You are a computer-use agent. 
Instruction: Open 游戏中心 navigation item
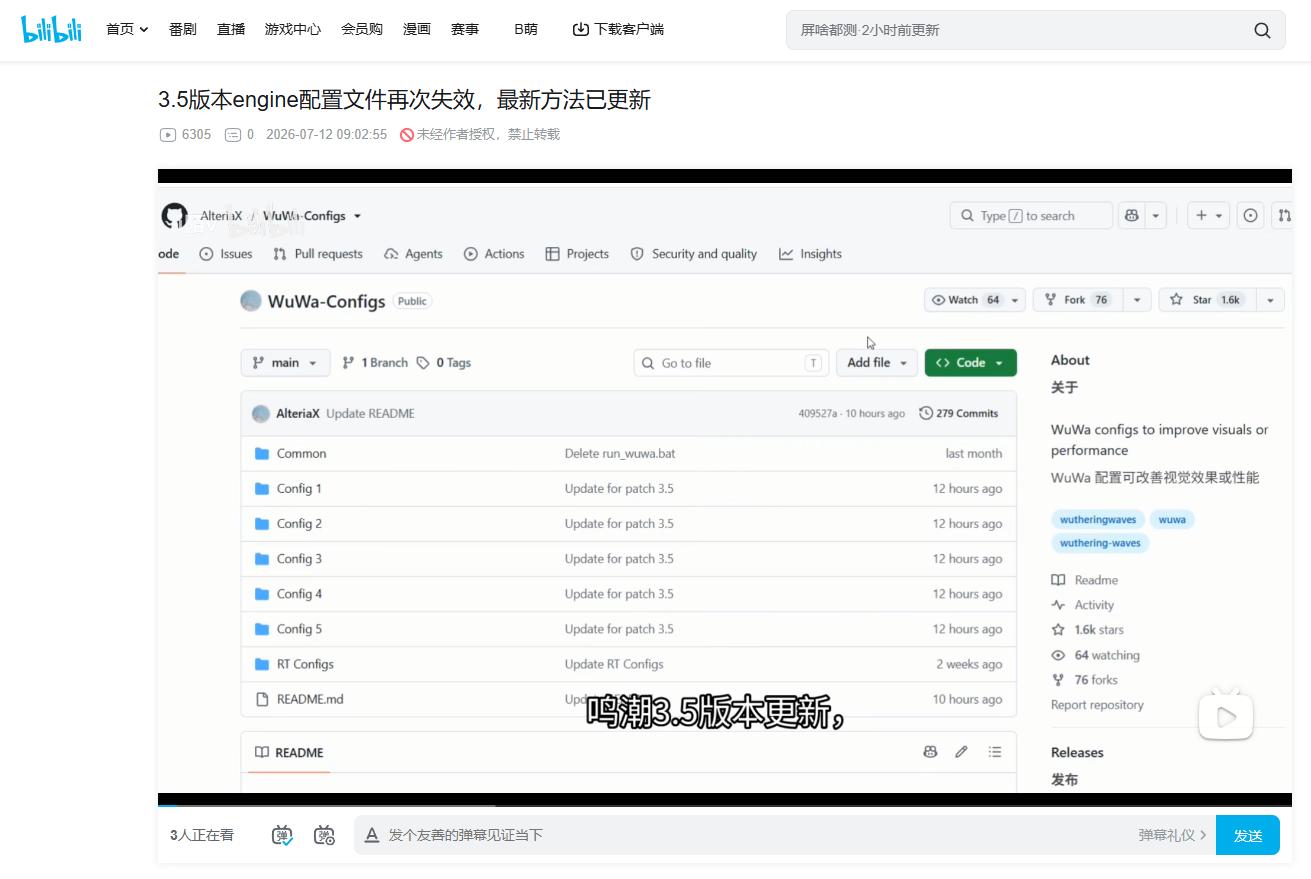click(293, 29)
